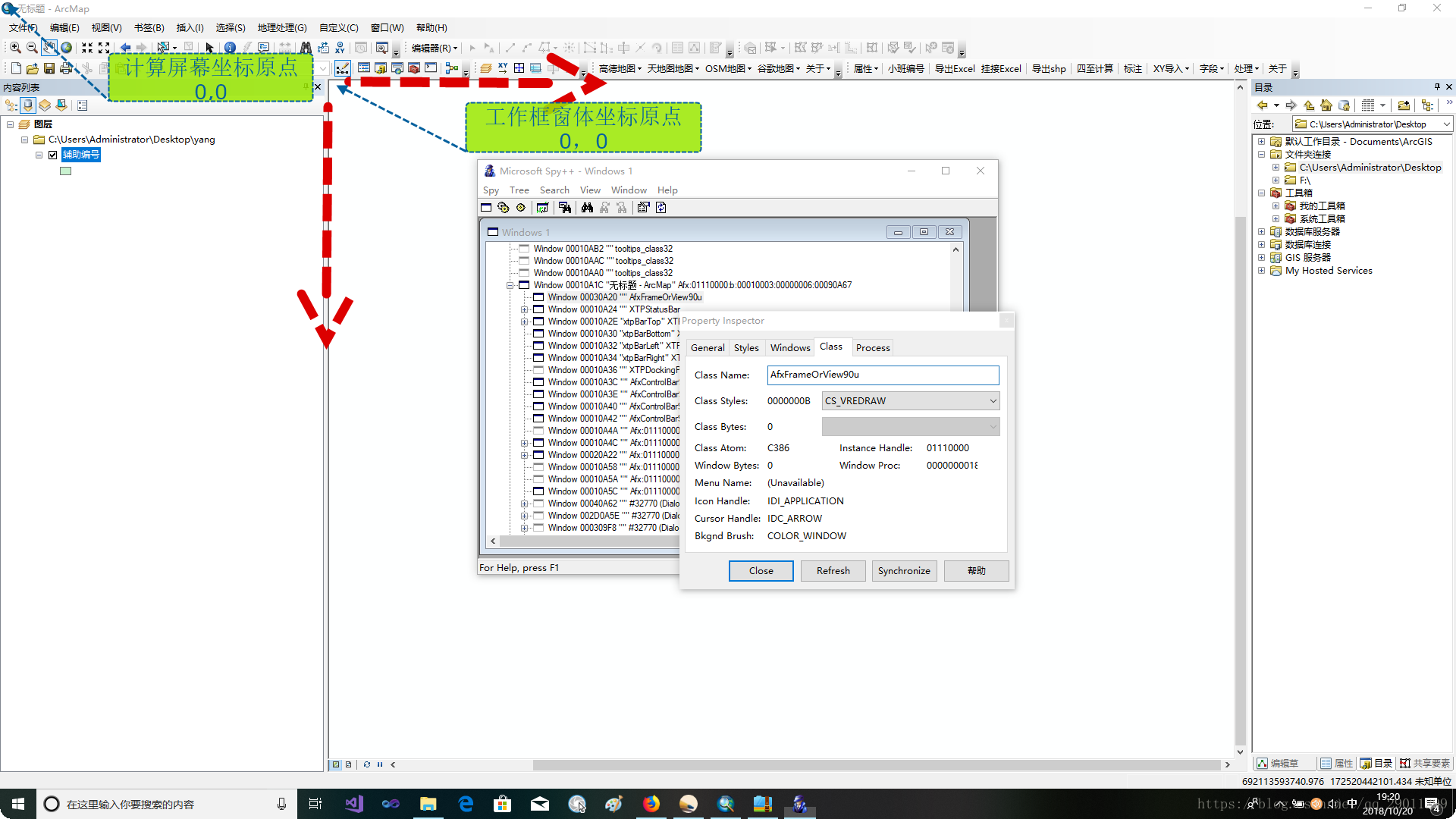Activate the Pan hand tool

click(x=49, y=48)
